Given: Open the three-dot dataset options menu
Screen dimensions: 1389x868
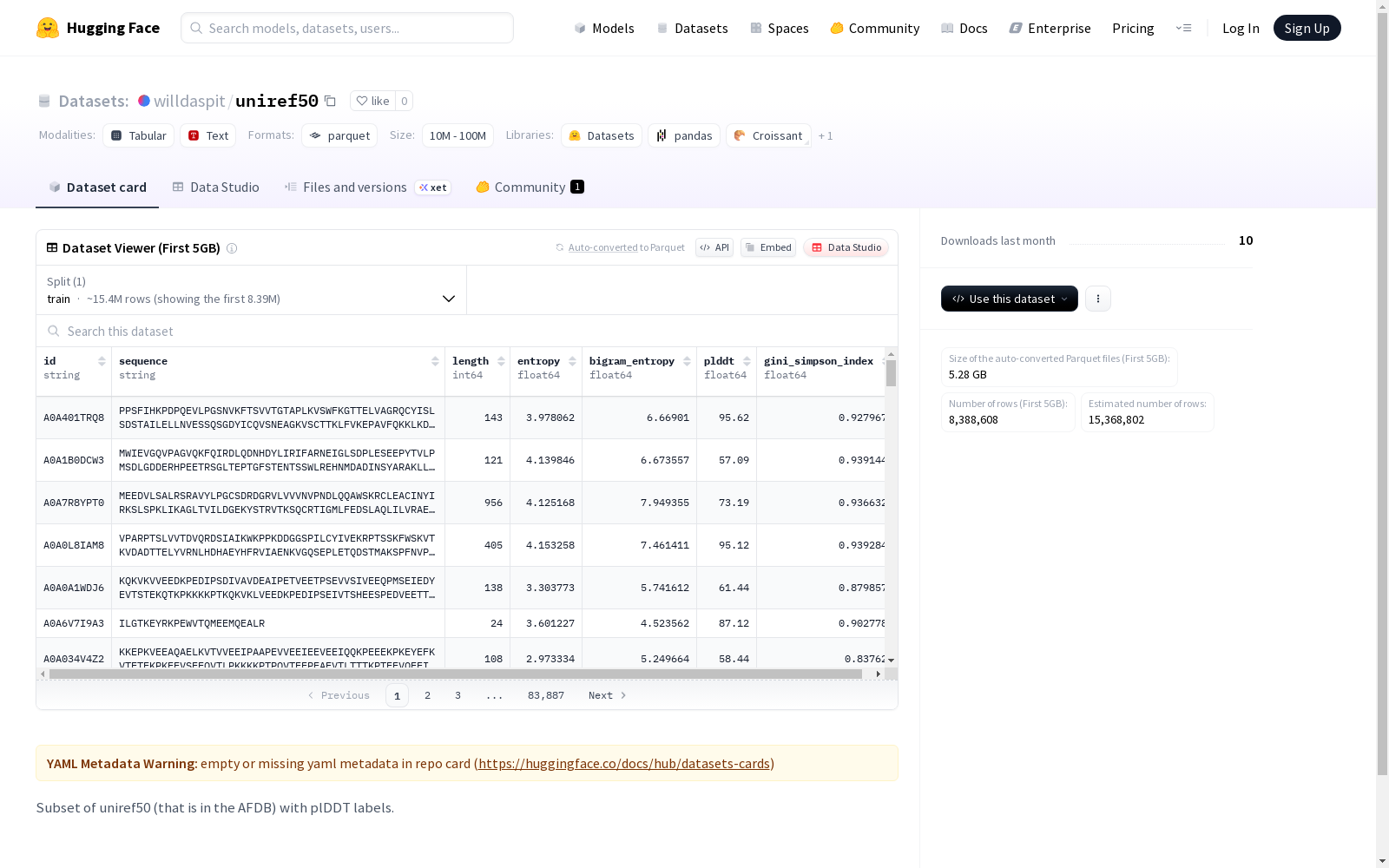Looking at the screenshot, I should point(1098,299).
